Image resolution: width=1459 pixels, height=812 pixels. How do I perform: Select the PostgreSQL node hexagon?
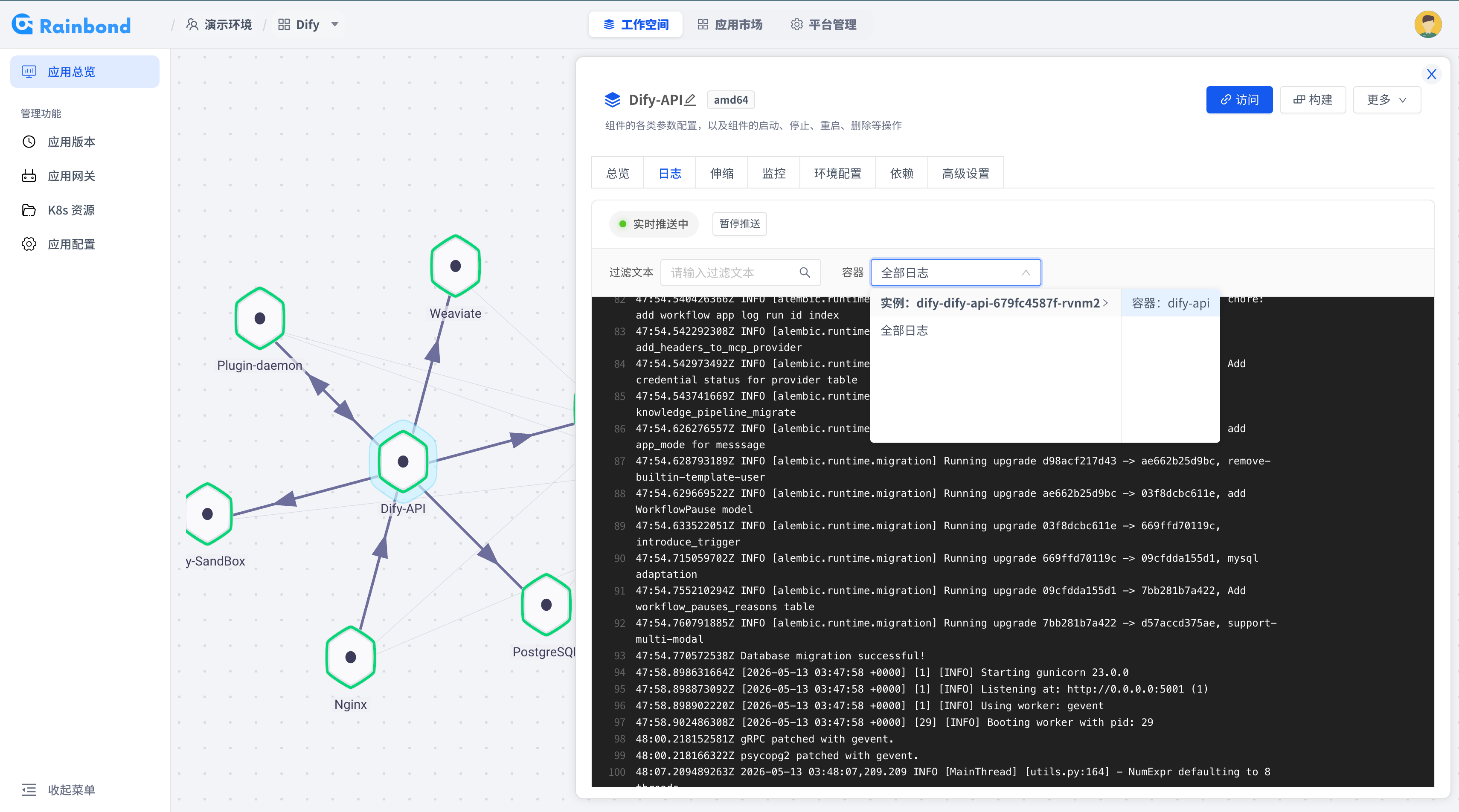click(546, 604)
